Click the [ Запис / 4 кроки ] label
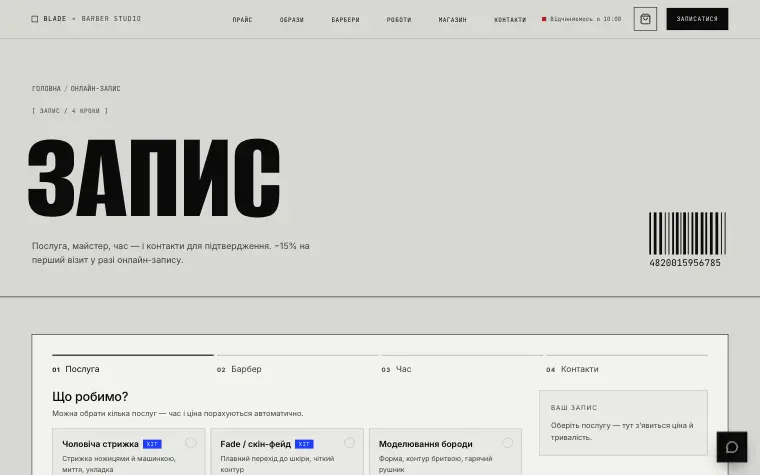 pos(70,111)
